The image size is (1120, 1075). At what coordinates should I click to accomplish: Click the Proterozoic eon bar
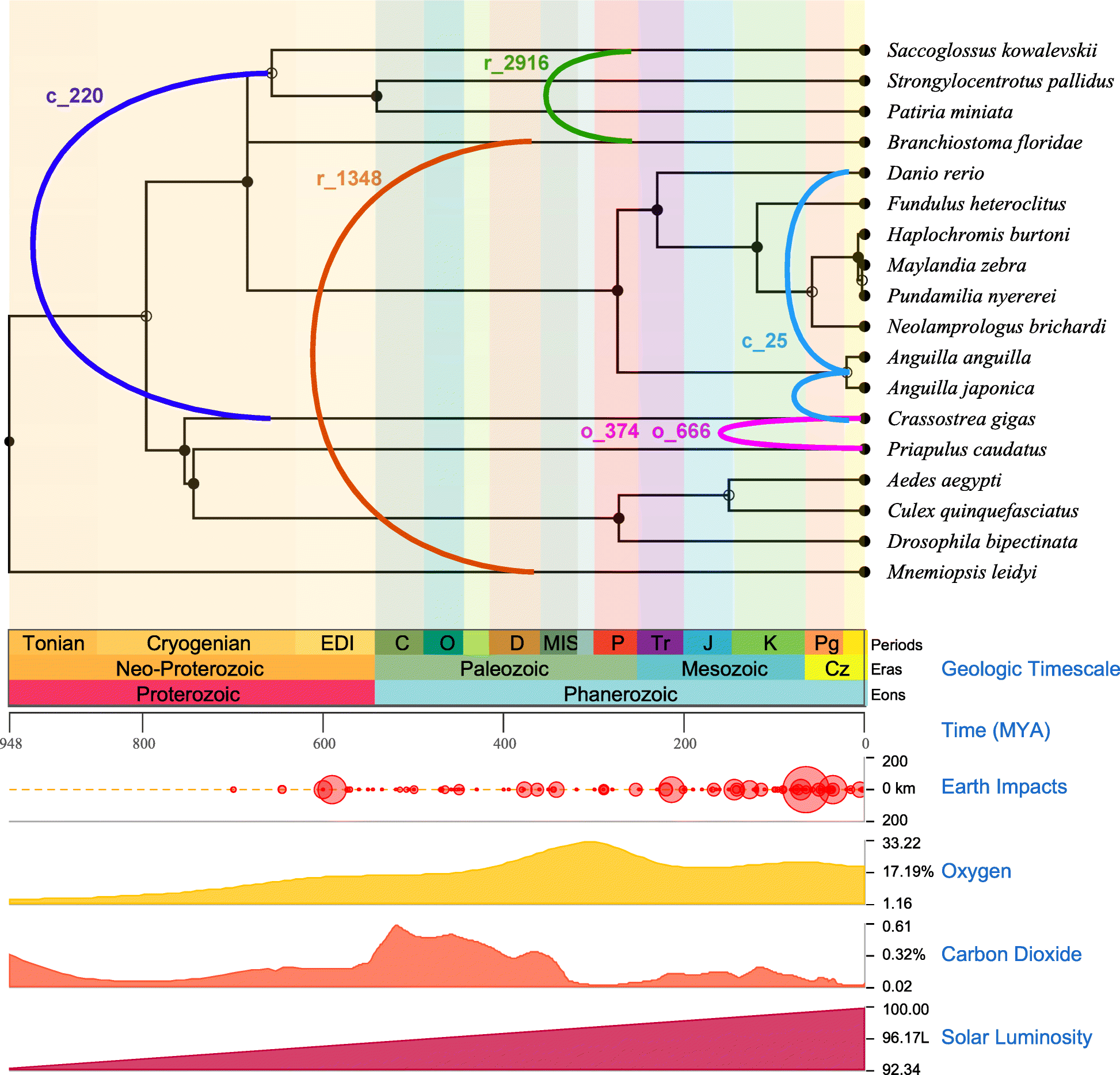tap(192, 693)
